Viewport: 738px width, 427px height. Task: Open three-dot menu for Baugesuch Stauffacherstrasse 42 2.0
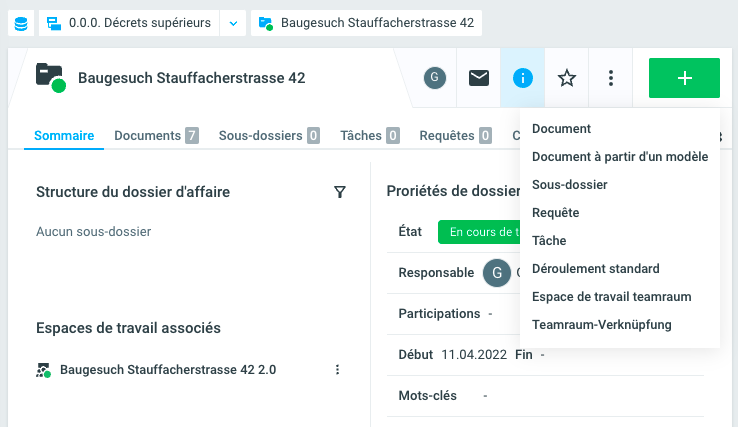pyautogui.click(x=337, y=370)
